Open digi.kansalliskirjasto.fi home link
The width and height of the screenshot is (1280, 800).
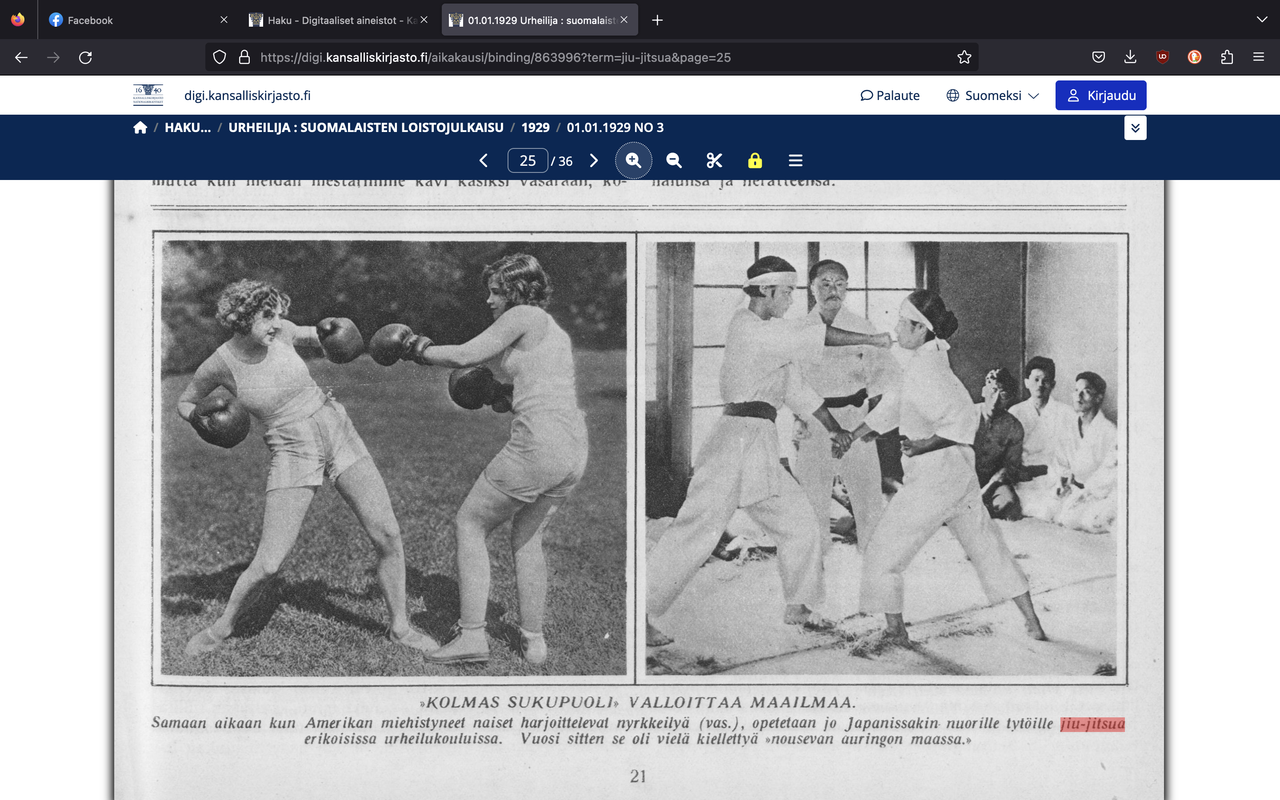[x=247, y=95]
